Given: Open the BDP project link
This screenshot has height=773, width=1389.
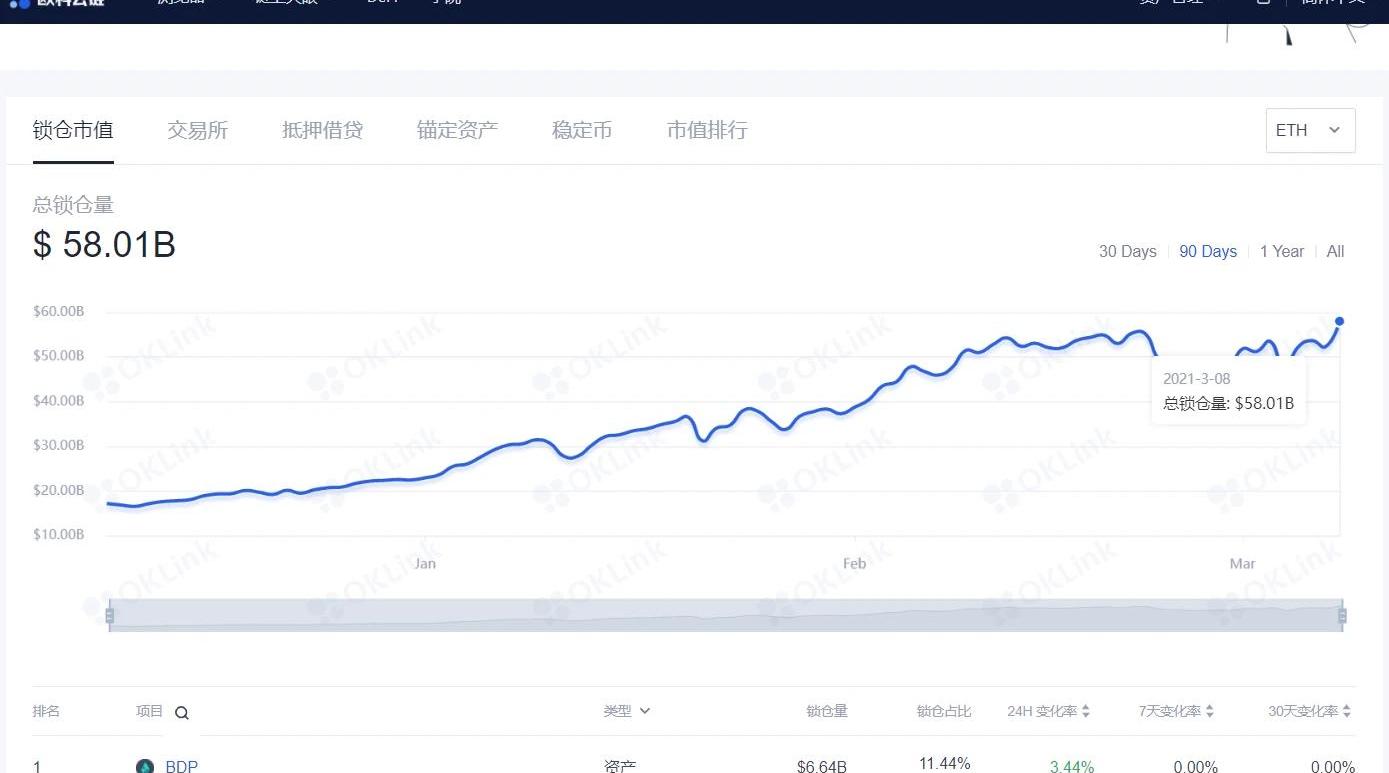Looking at the screenshot, I should 182,766.
